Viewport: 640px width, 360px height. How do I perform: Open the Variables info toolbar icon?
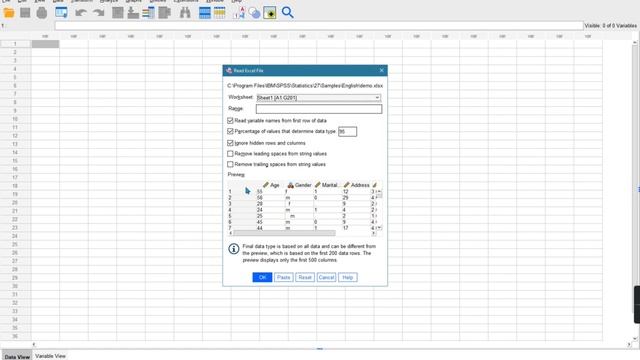149,13
